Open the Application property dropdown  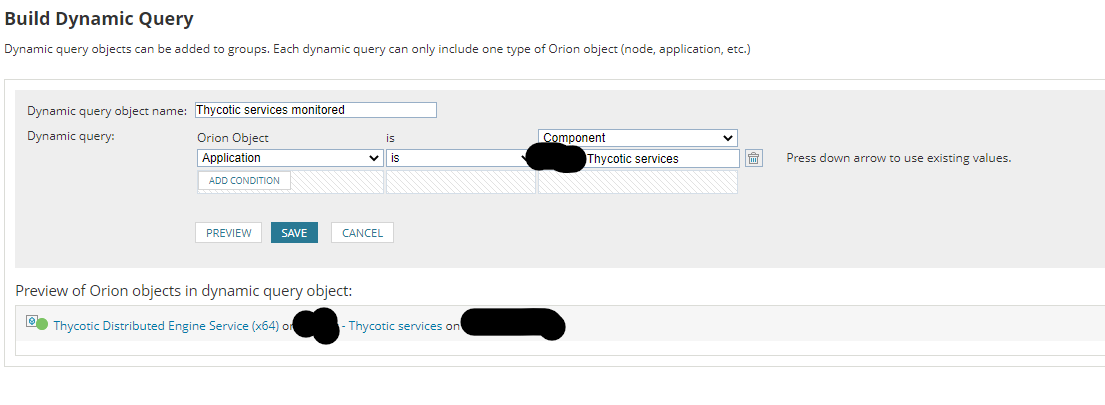pyautogui.click(x=290, y=158)
